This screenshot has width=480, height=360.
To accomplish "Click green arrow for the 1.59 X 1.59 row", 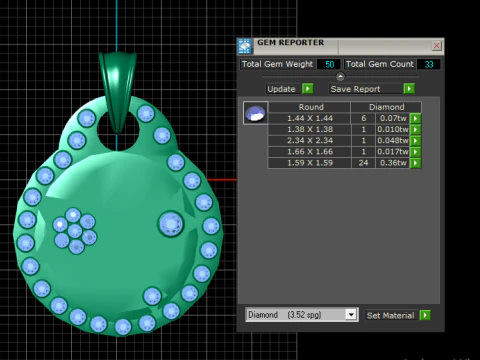I will pyautogui.click(x=415, y=163).
